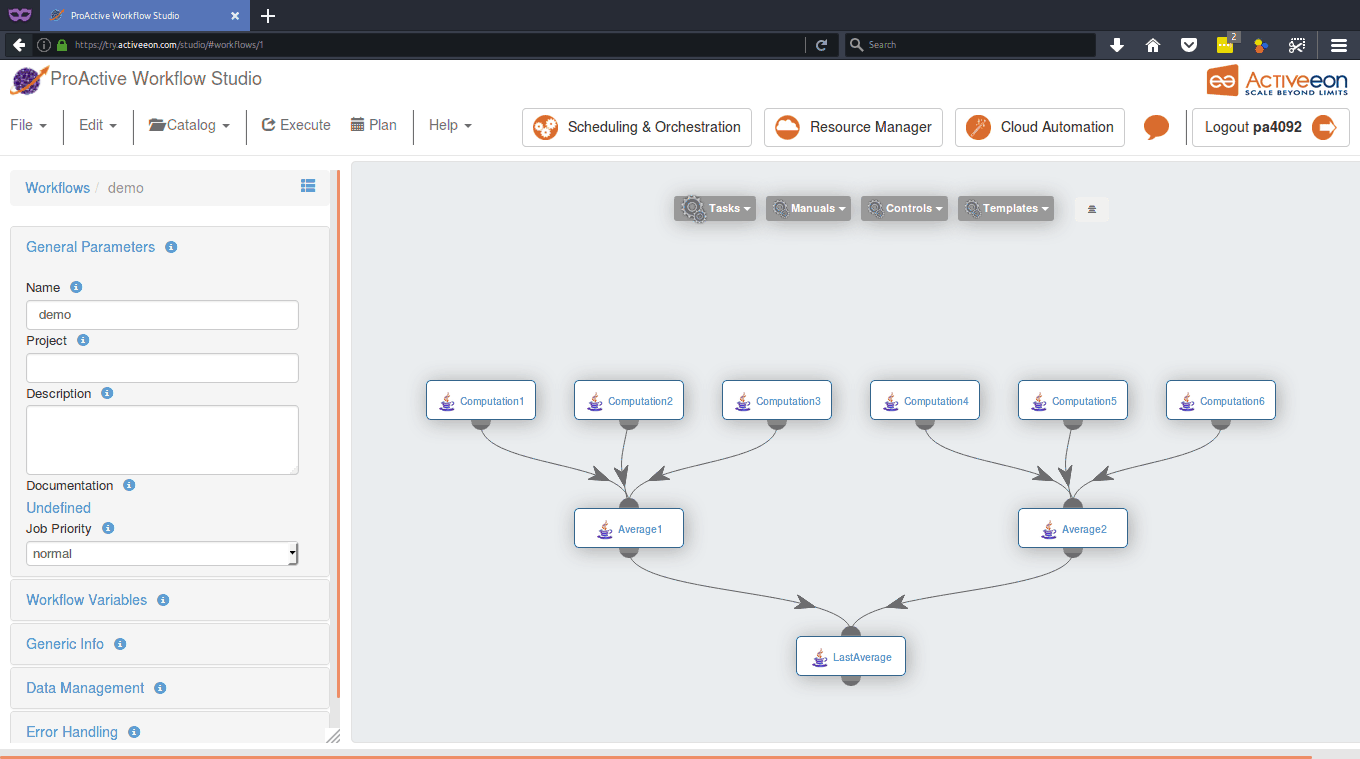Viewport: 1360px width, 759px height.
Task: Open the Controls dropdown
Action: (904, 208)
